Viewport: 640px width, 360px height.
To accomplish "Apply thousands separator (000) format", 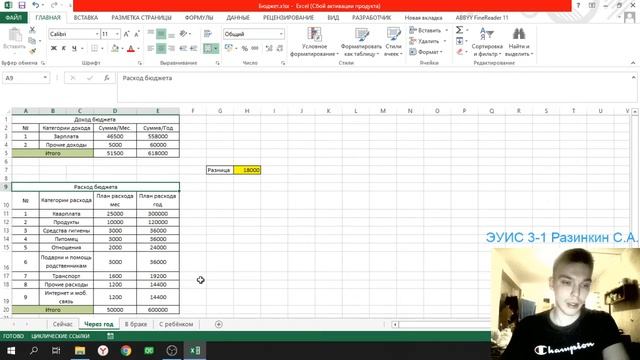I will click(255, 49).
